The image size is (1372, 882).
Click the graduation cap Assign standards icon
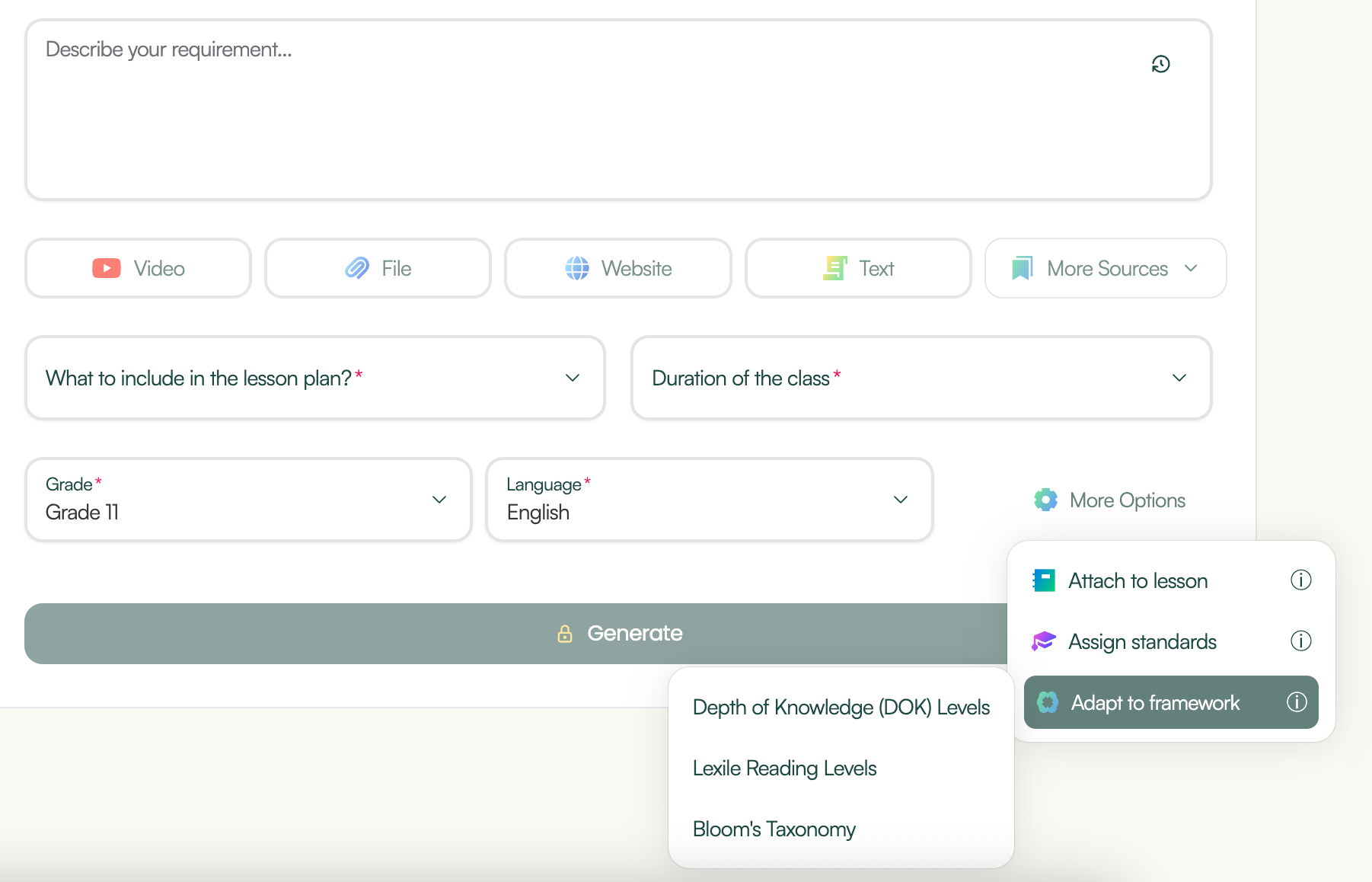pyautogui.click(x=1044, y=641)
